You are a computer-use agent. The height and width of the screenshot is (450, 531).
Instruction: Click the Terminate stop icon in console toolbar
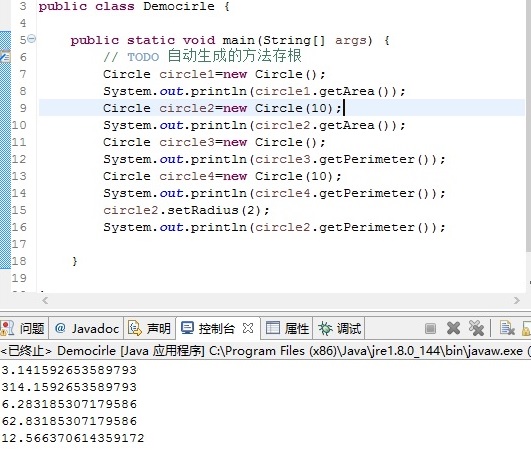[430, 328]
